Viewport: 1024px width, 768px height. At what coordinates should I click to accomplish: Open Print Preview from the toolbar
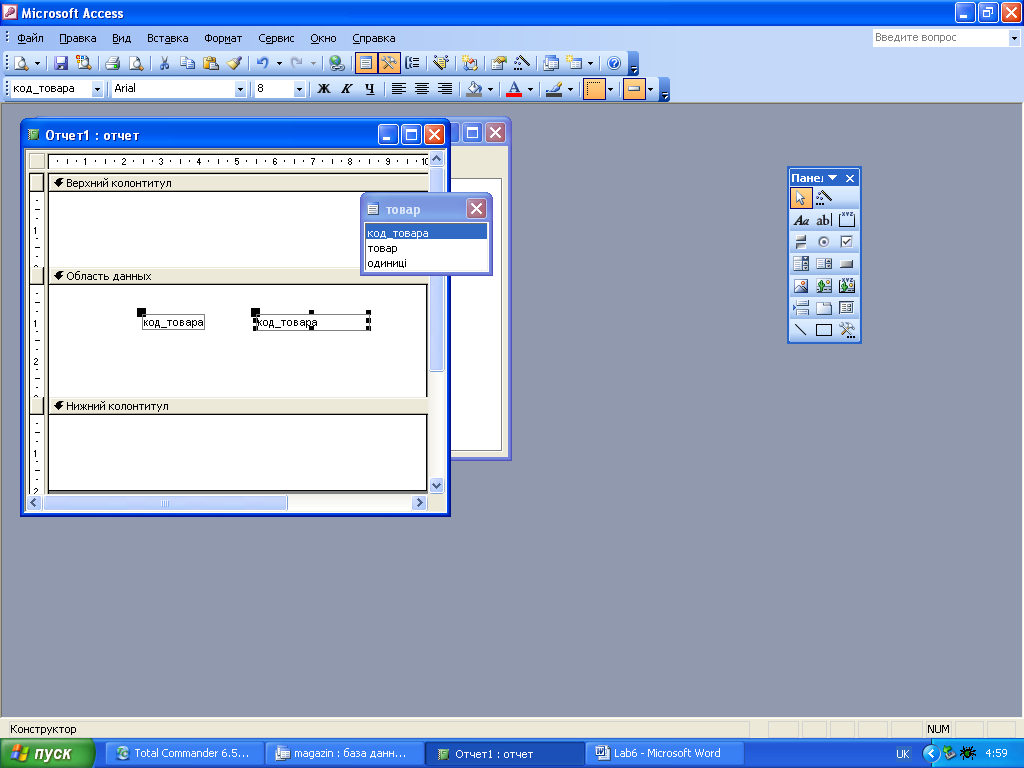pos(136,63)
